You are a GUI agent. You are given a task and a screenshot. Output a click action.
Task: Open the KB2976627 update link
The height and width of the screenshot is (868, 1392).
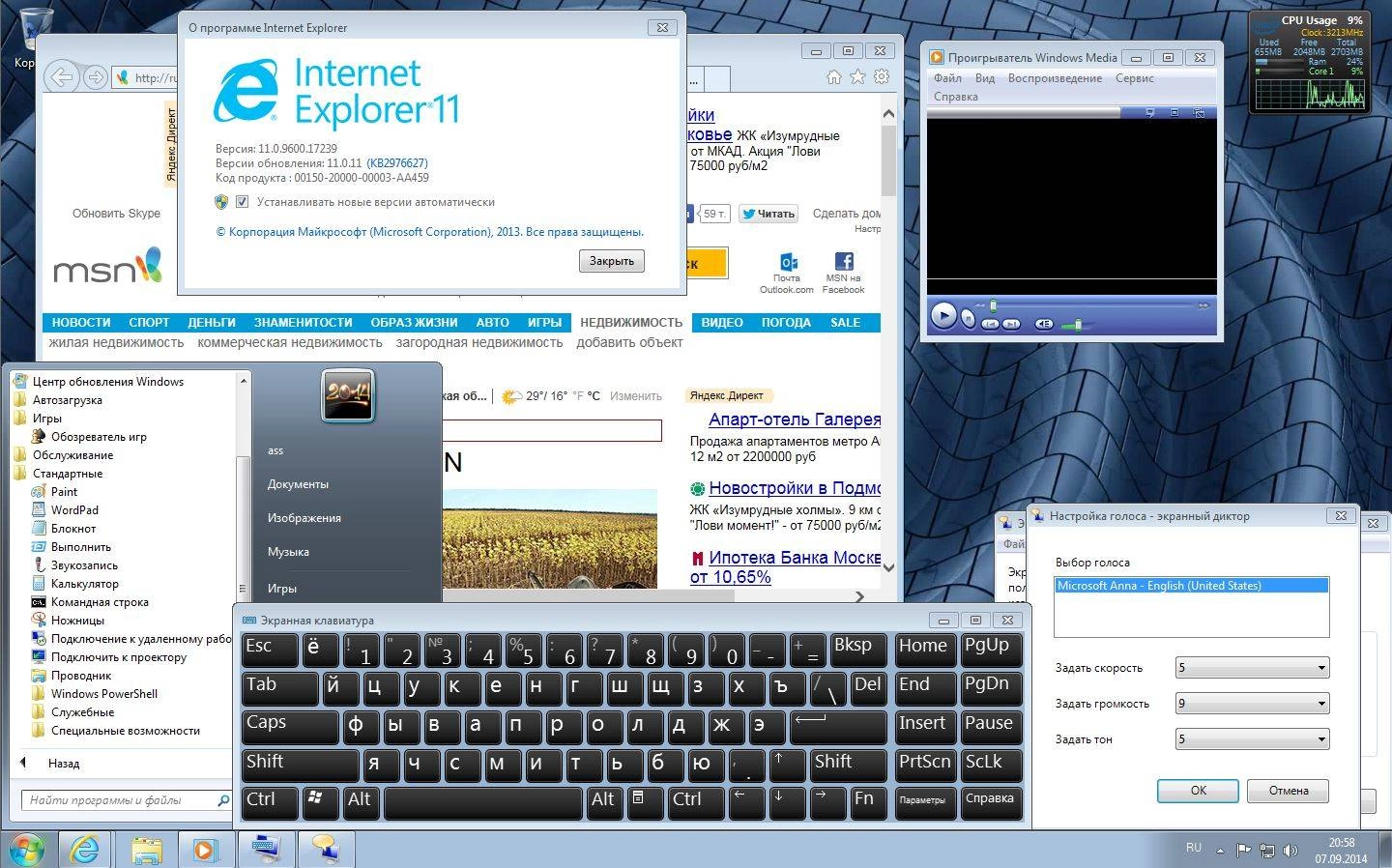coord(397,163)
